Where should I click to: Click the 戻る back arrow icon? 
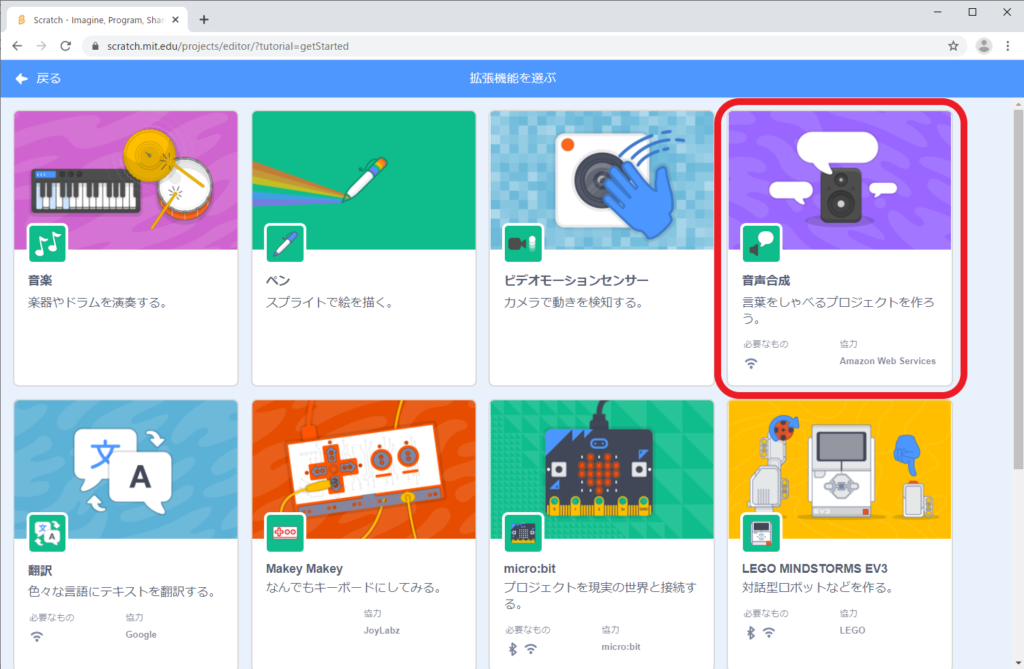click(22, 78)
